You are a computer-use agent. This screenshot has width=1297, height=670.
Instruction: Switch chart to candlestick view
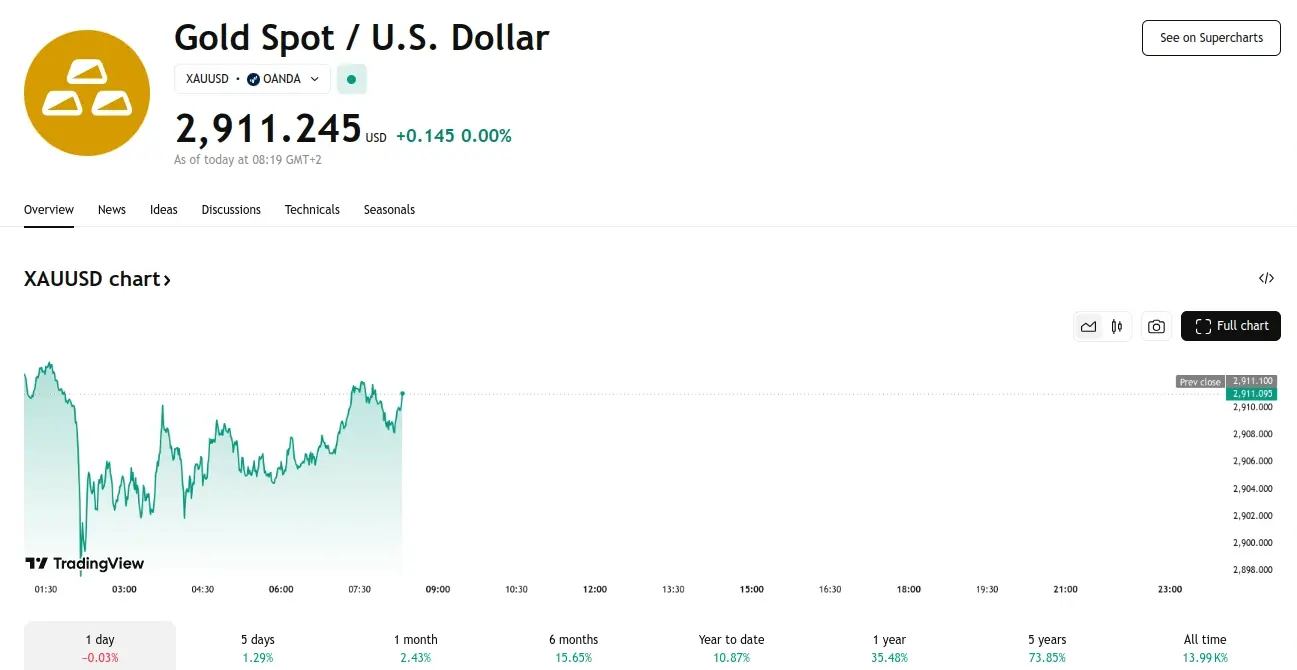tap(1117, 326)
